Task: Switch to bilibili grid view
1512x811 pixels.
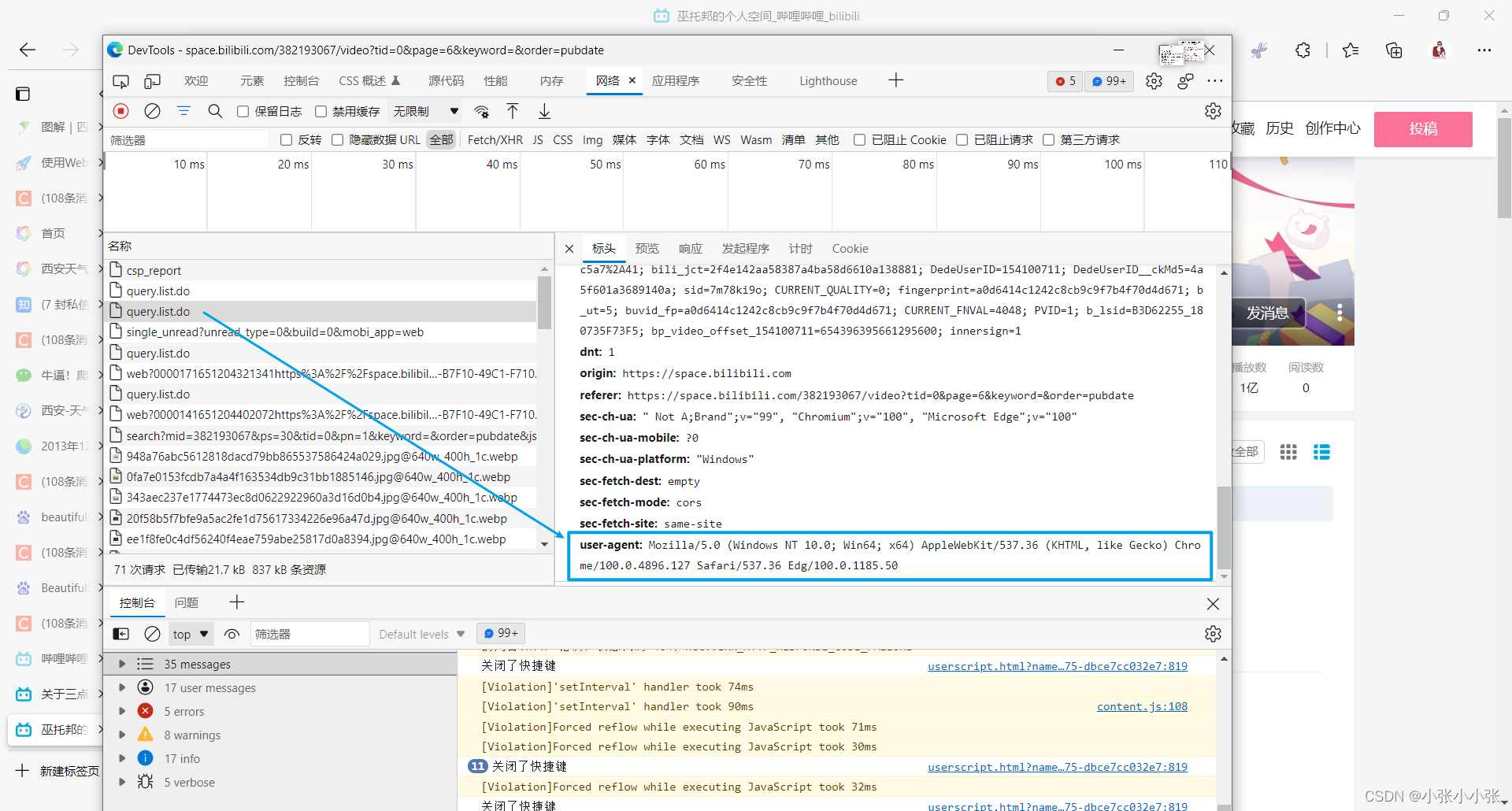Action: 1288,452
